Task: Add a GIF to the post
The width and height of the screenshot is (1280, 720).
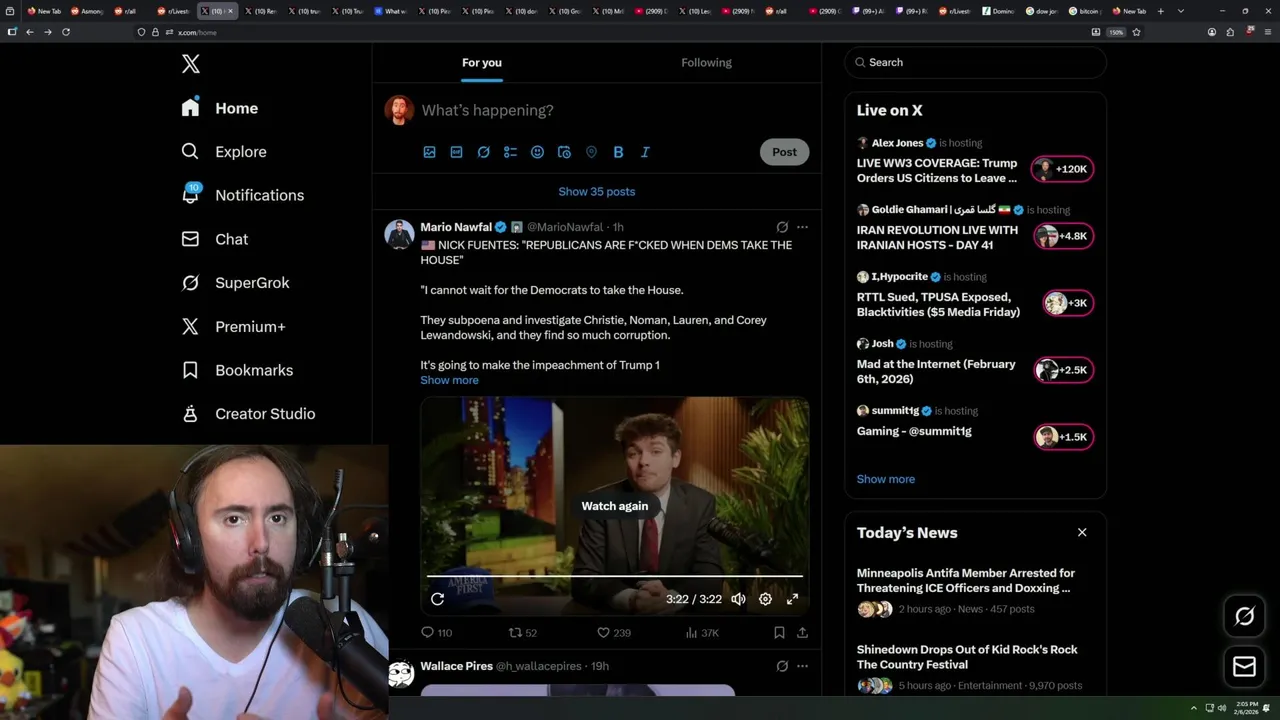Action: 456,152
